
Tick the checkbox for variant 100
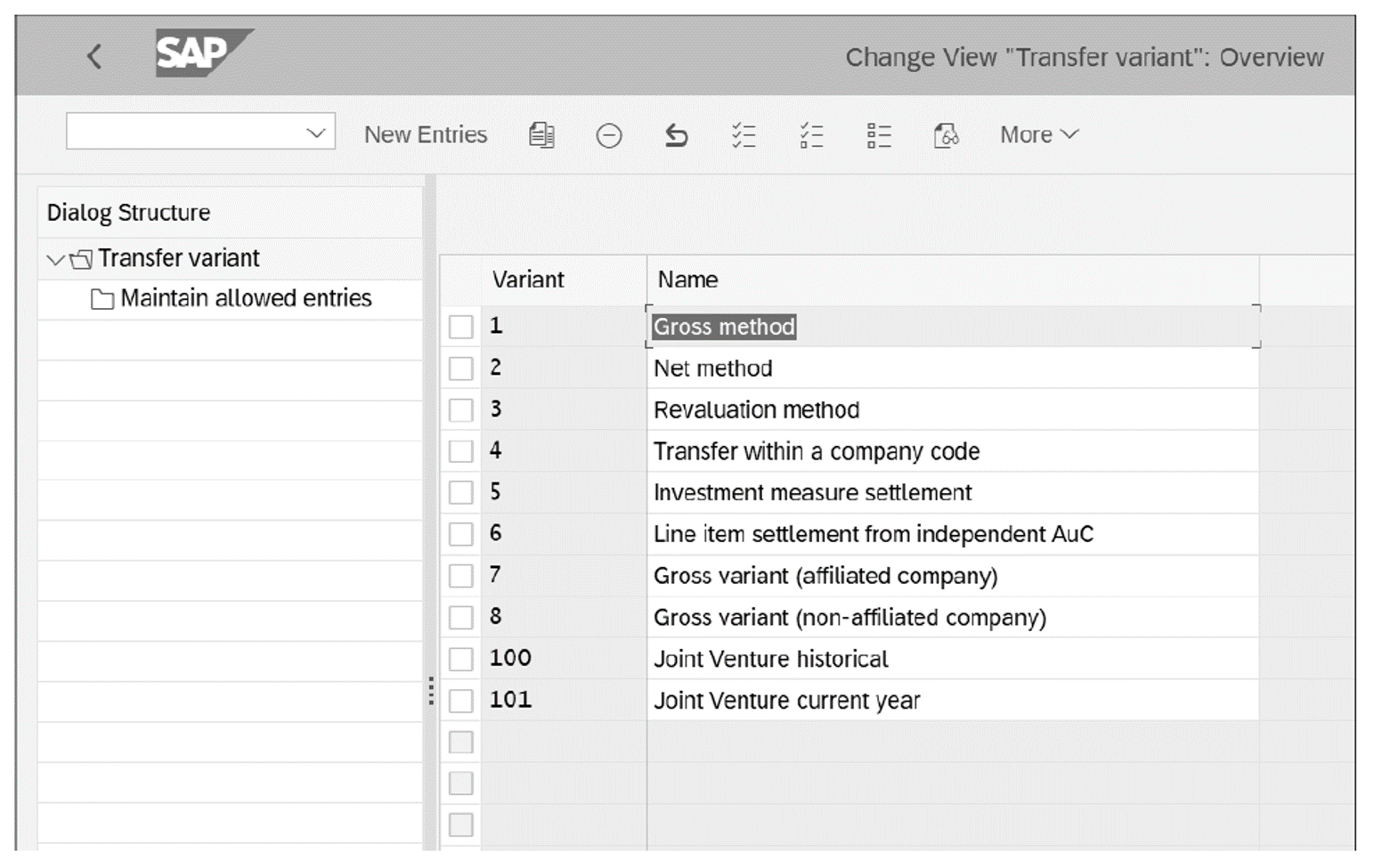460,658
